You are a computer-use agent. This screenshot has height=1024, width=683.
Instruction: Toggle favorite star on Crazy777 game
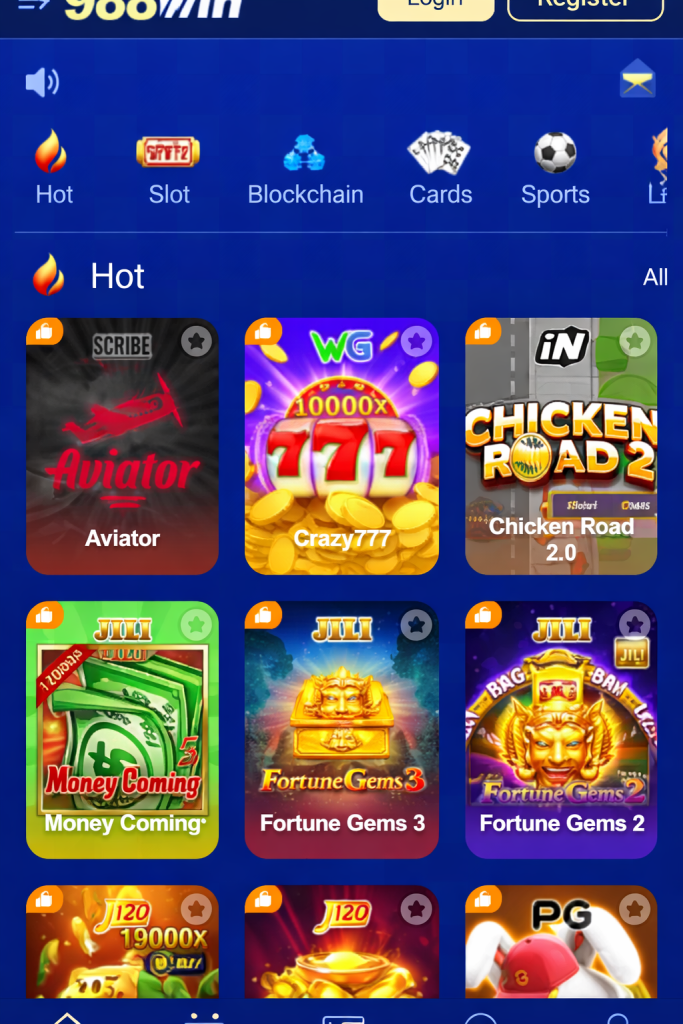coord(416,341)
